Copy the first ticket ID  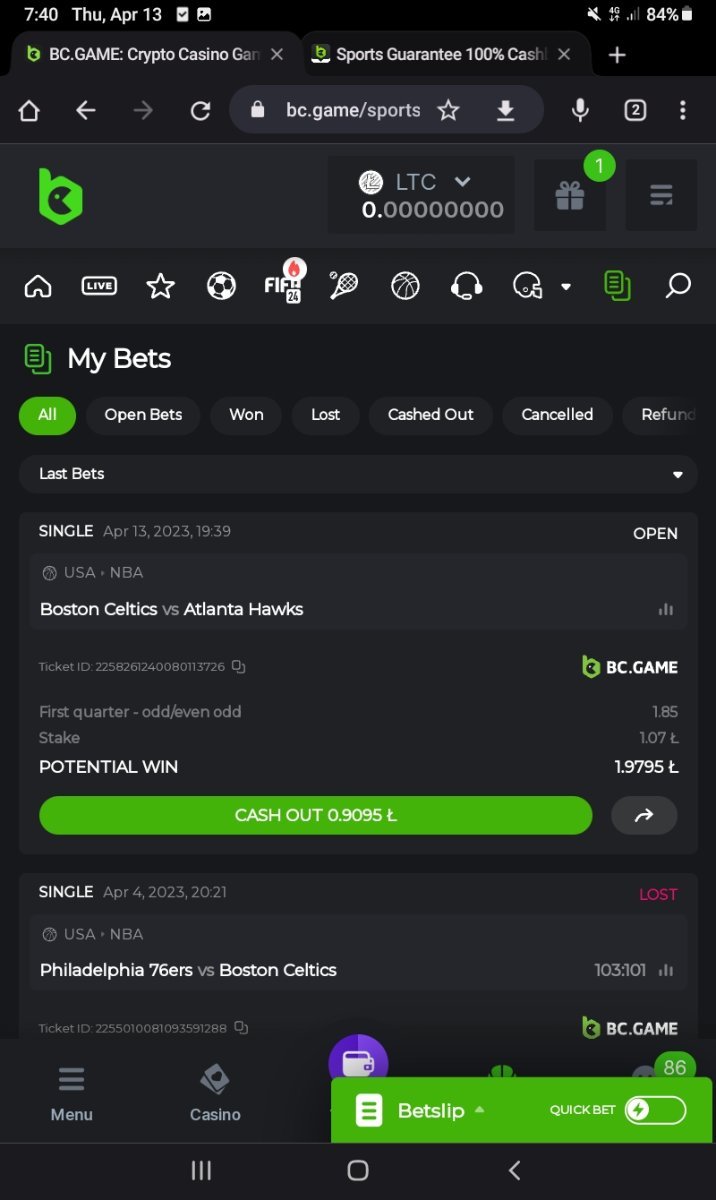[239, 667]
